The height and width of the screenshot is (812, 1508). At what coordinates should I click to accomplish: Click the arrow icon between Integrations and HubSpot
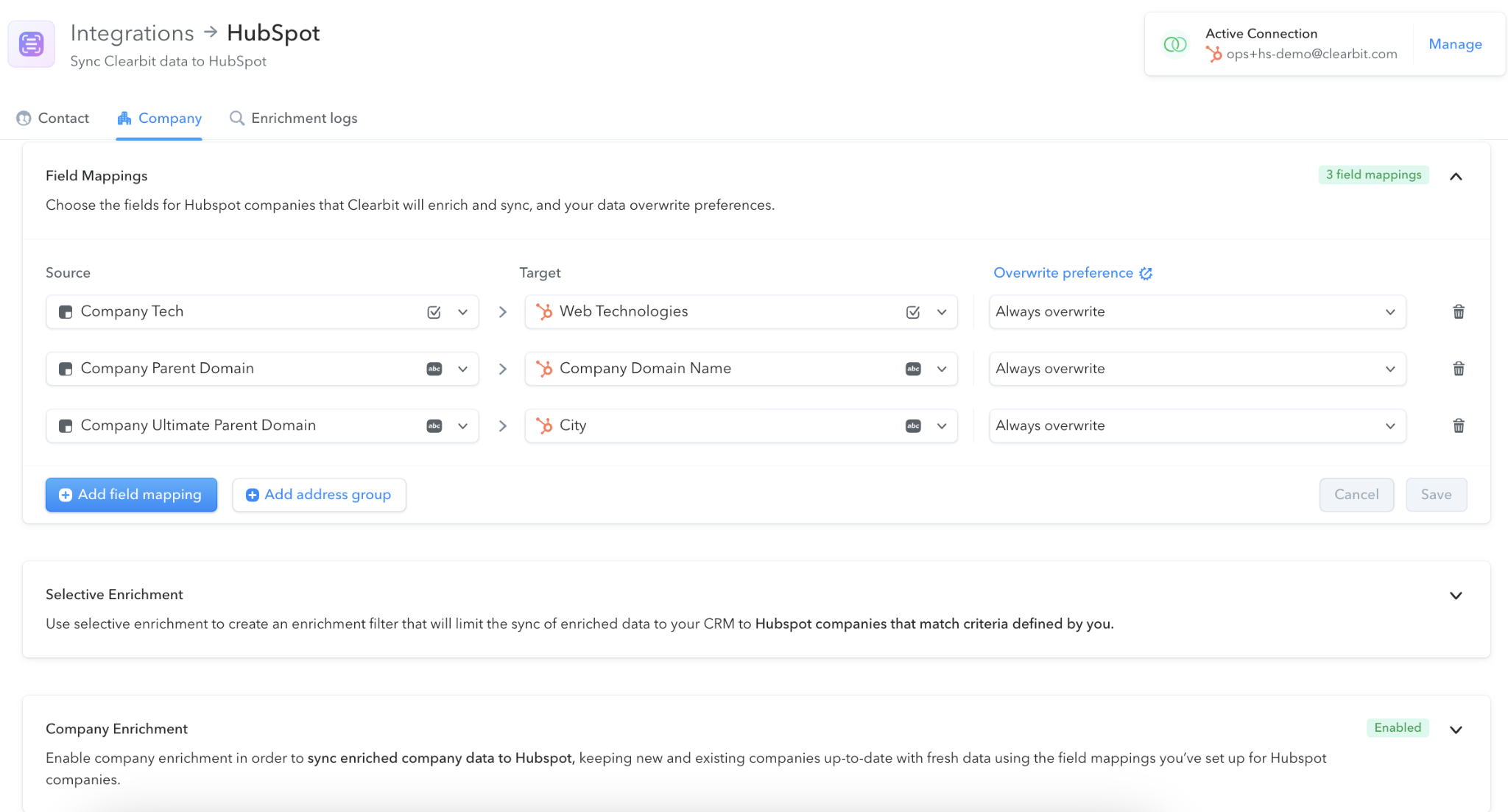(211, 32)
